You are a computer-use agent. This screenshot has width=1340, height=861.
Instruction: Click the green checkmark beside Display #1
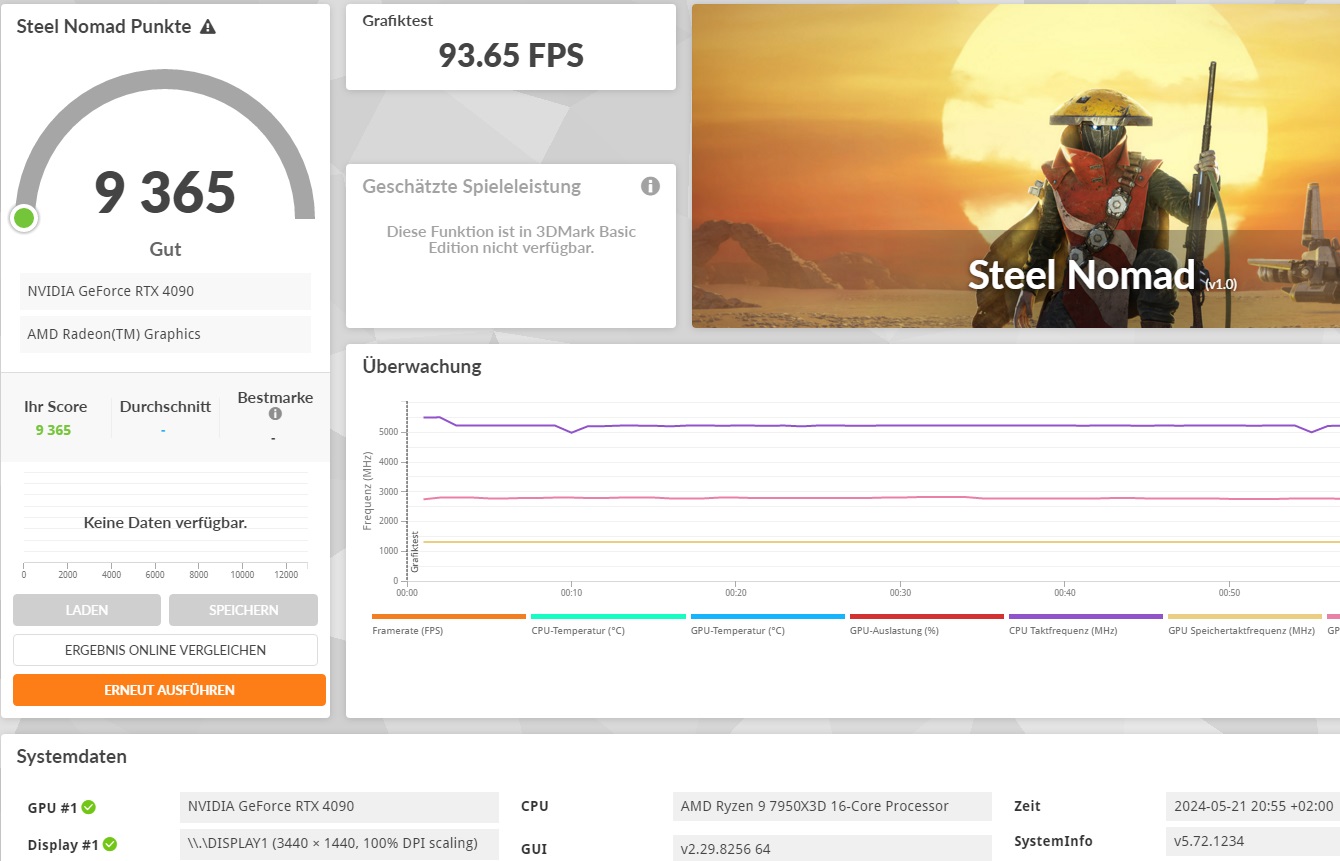[110, 845]
